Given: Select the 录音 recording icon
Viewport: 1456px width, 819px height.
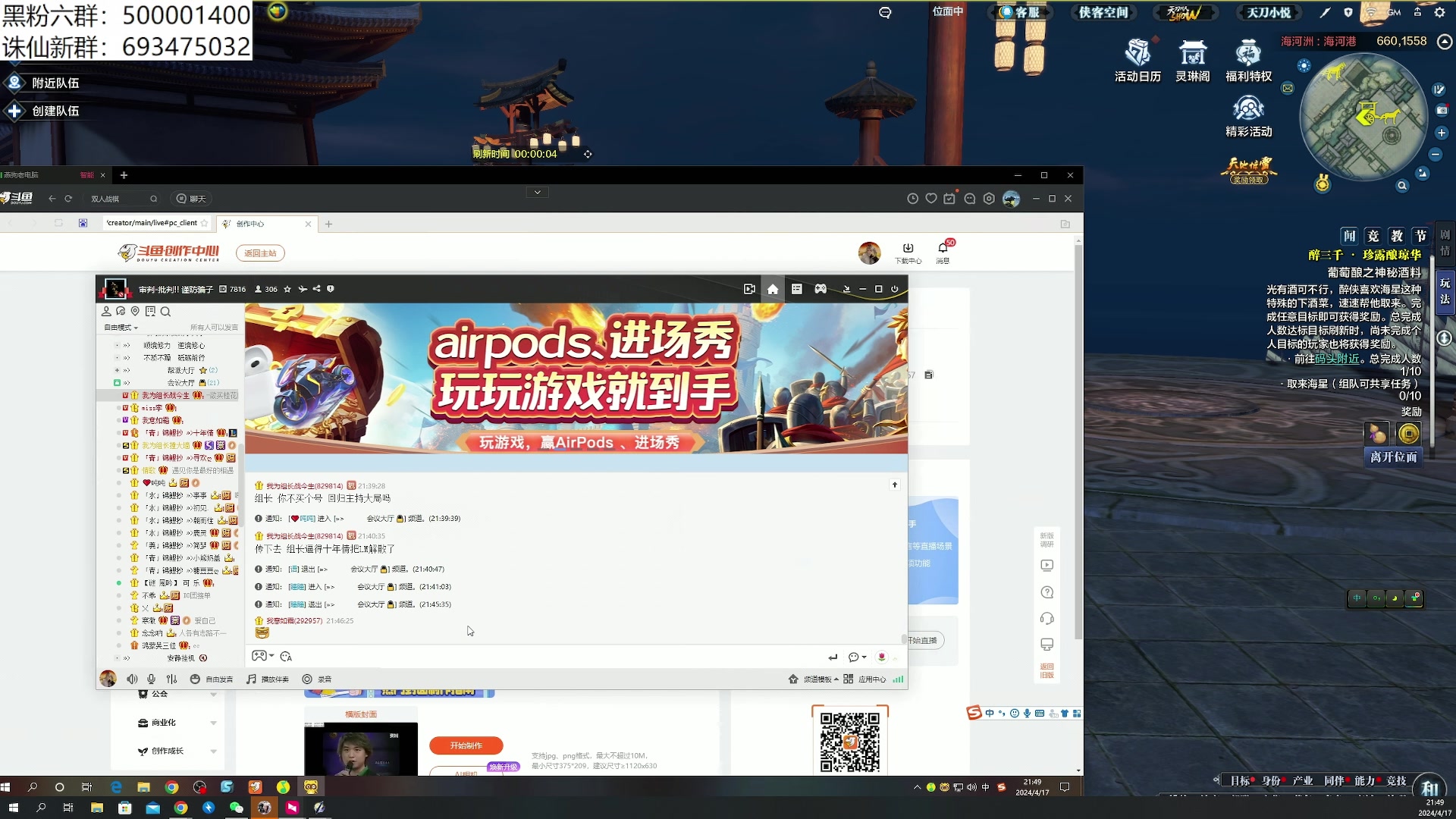Looking at the screenshot, I should 307,679.
